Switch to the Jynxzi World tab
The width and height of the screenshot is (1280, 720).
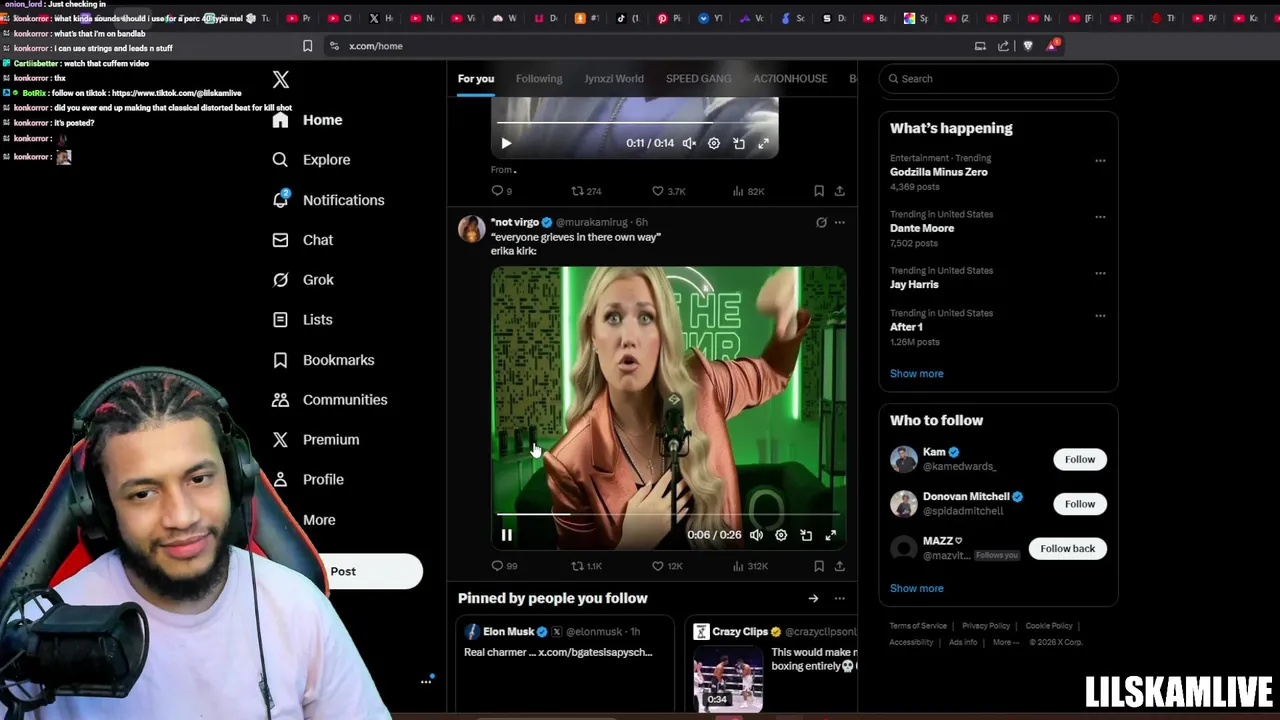[x=614, y=79]
